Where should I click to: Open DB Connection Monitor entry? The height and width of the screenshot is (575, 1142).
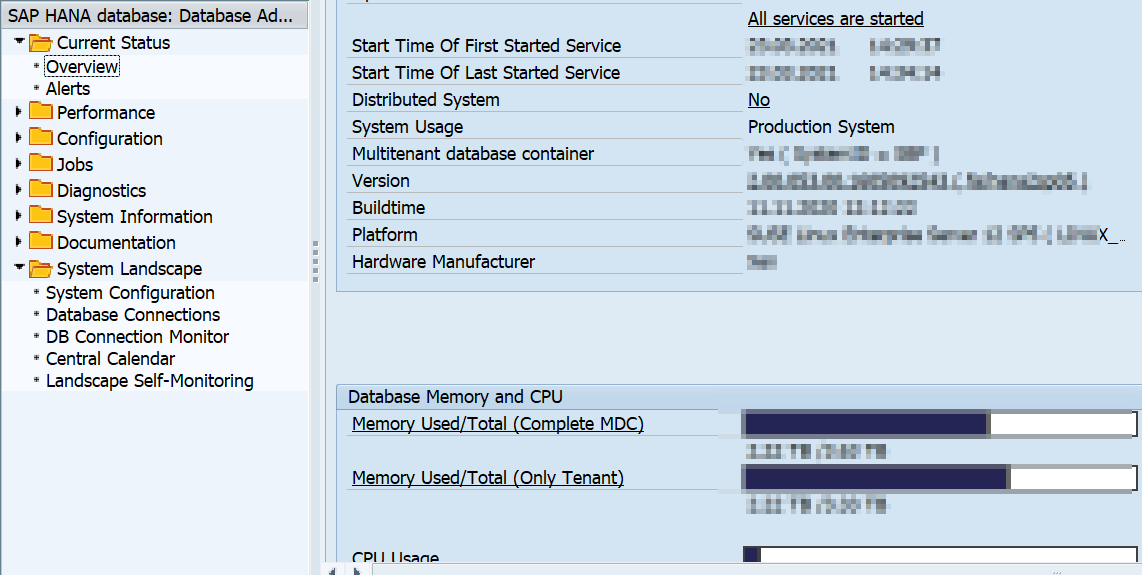[x=137, y=337]
